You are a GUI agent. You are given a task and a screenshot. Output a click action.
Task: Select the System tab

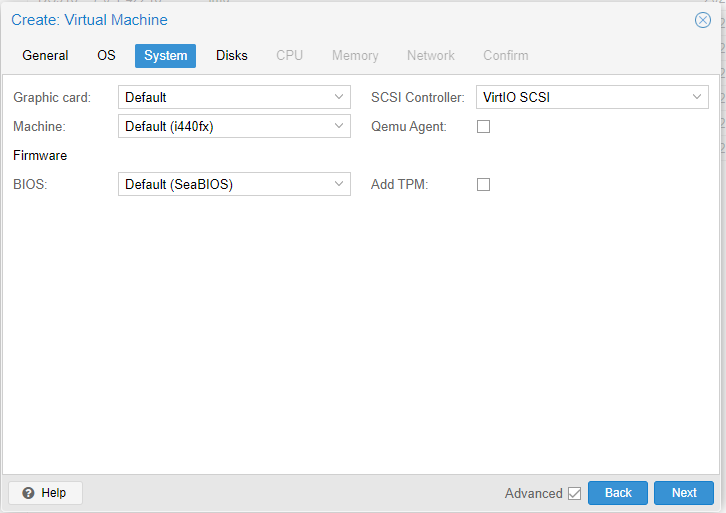[x=165, y=56]
